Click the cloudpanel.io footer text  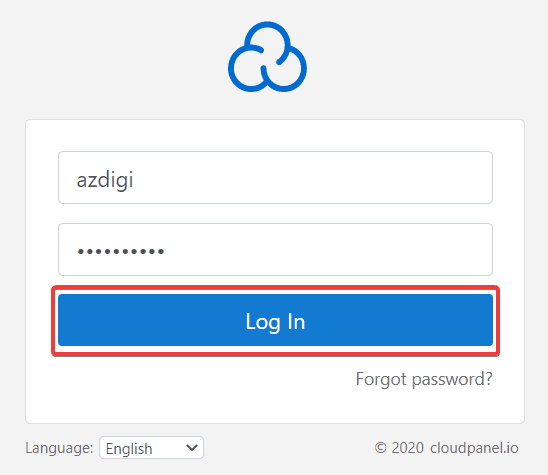[x=474, y=448]
